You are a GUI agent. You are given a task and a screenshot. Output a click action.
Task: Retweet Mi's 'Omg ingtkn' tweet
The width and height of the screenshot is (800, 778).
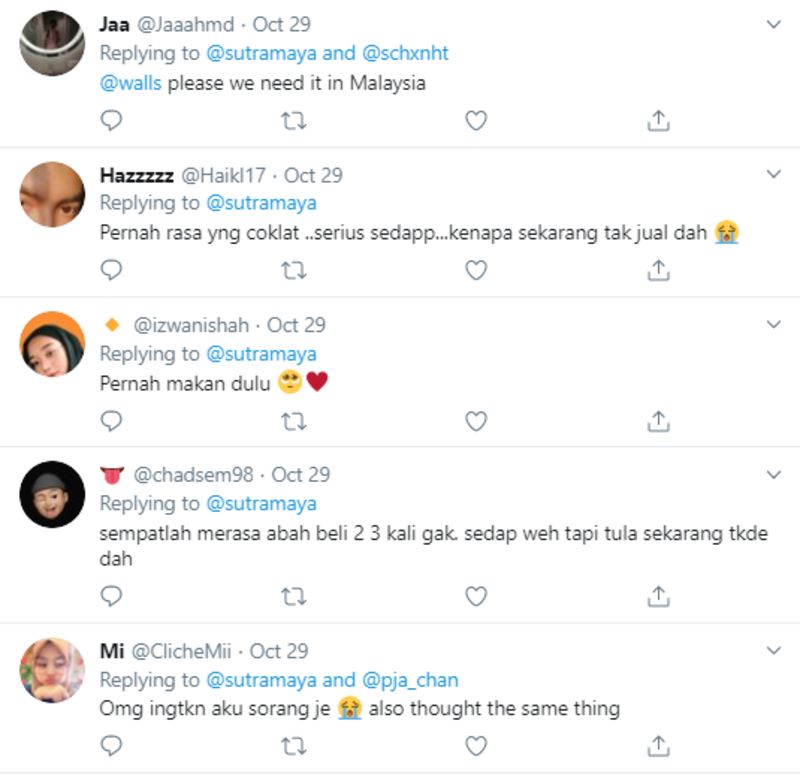[293, 745]
